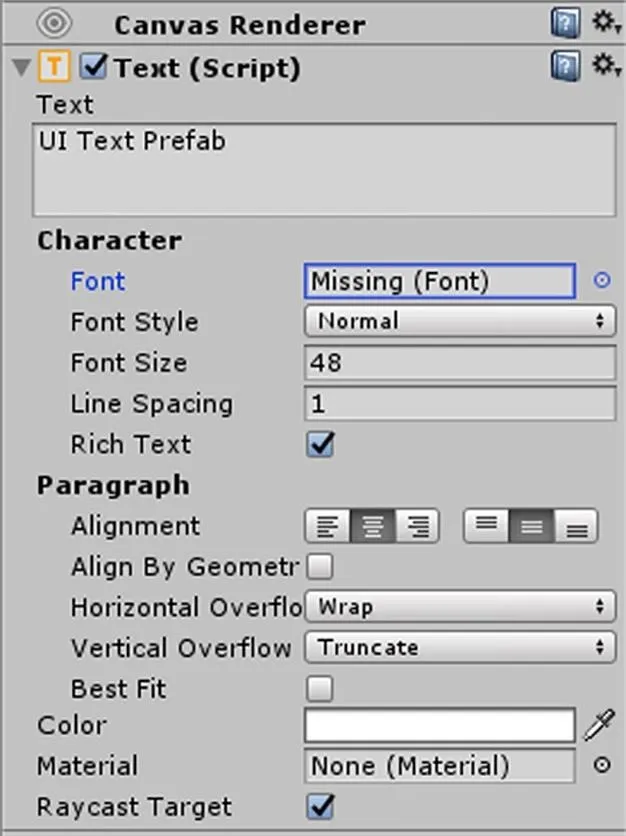Screen dimensions: 626x836
Task: Open the Horizontal Overflow dropdown
Action: 460,607
